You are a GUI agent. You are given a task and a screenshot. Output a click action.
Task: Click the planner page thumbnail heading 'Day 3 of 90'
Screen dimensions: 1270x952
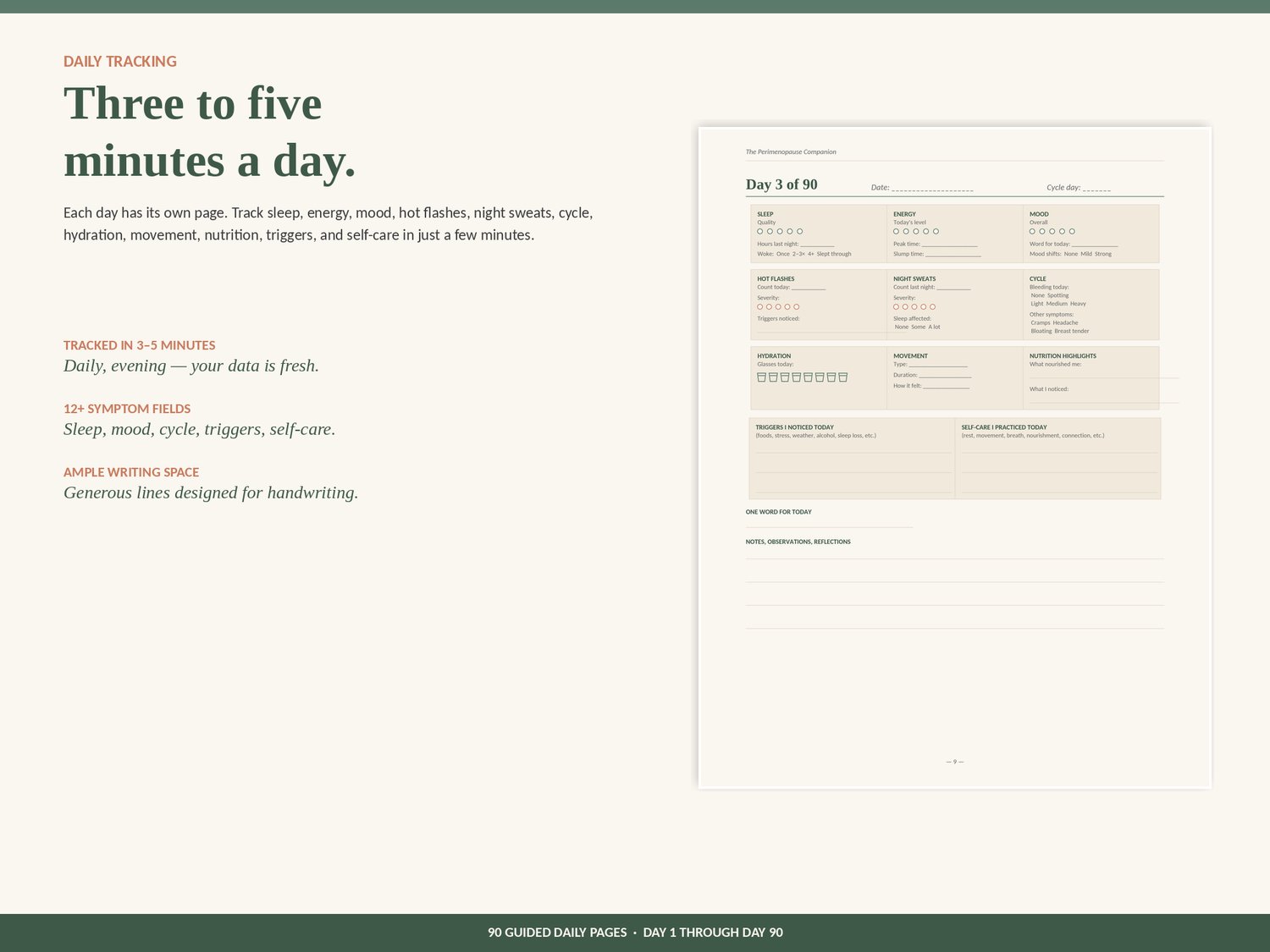point(781,184)
